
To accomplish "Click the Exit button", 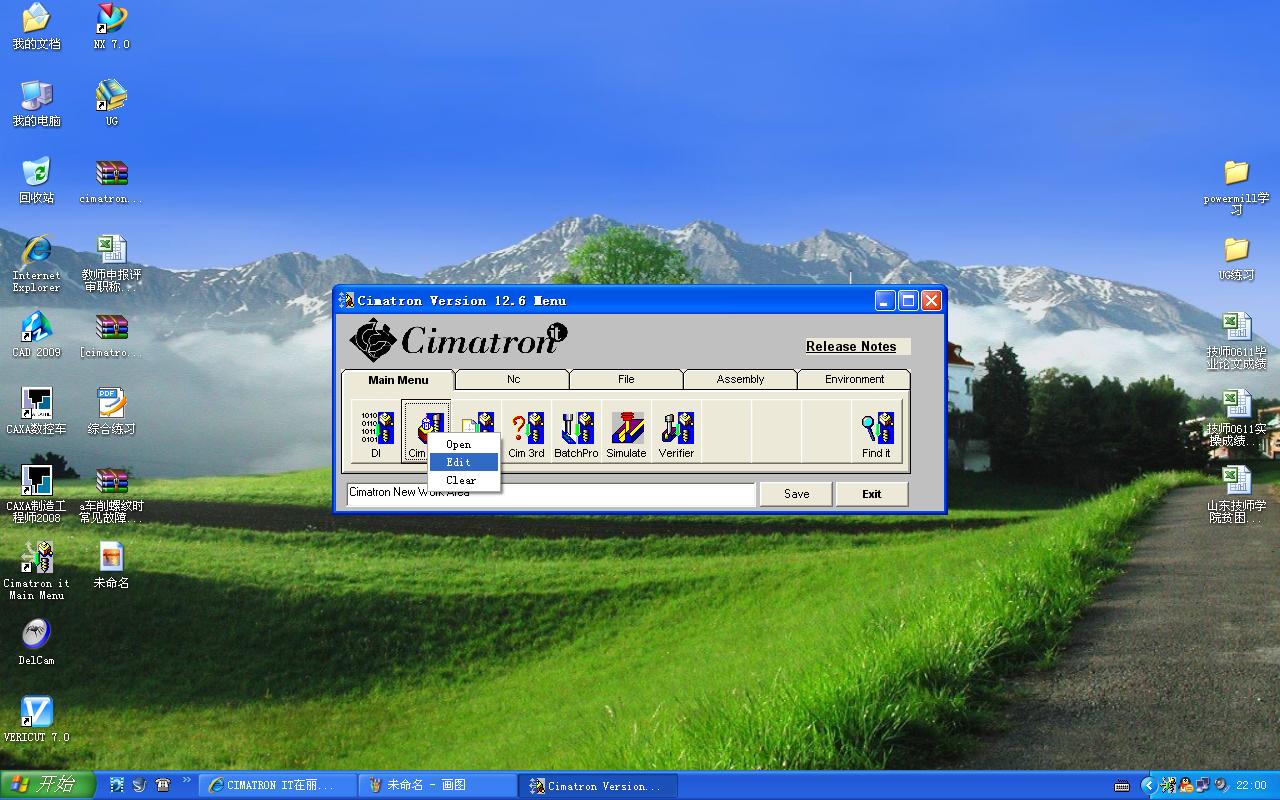I will [x=872, y=494].
